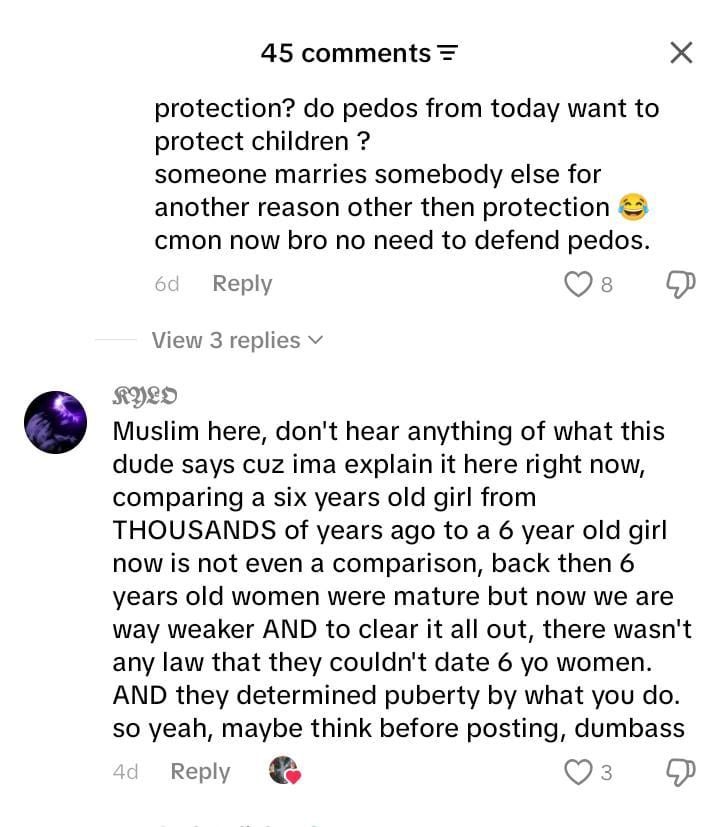Tap thumbs-down on KYLO's comment

[680, 773]
